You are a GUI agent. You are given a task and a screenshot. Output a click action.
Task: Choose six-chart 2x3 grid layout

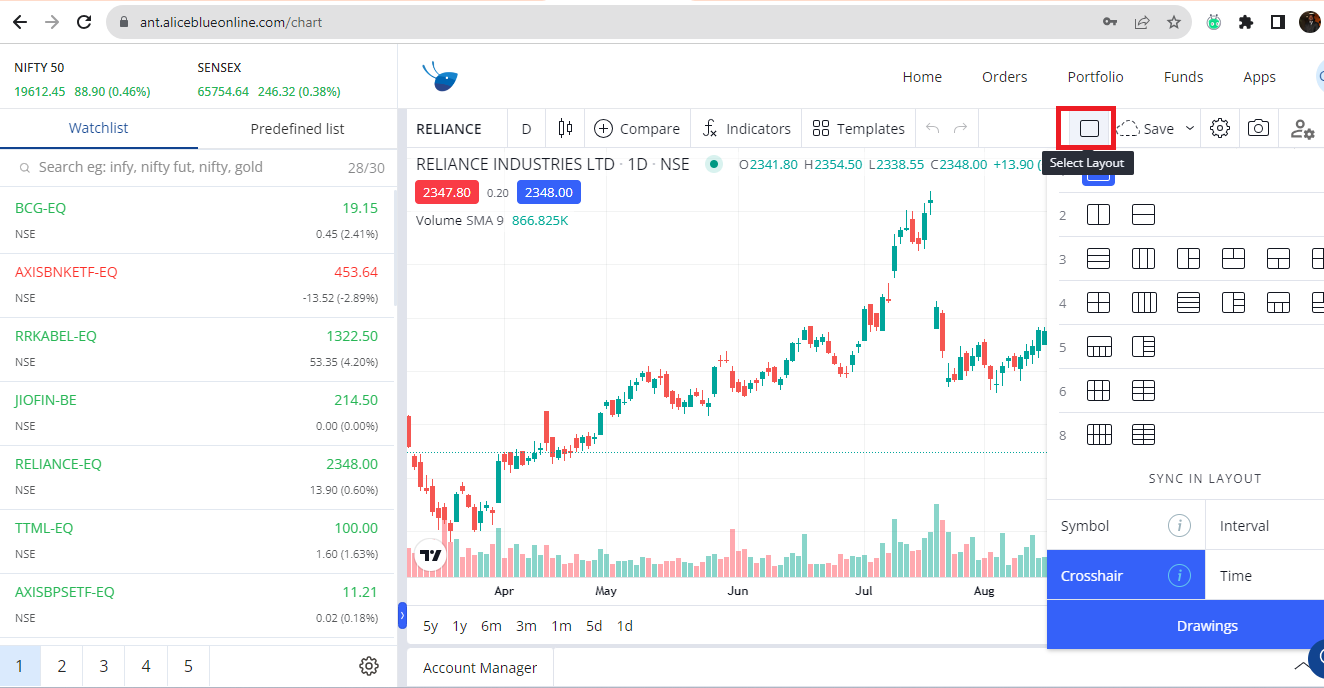point(1143,390)
